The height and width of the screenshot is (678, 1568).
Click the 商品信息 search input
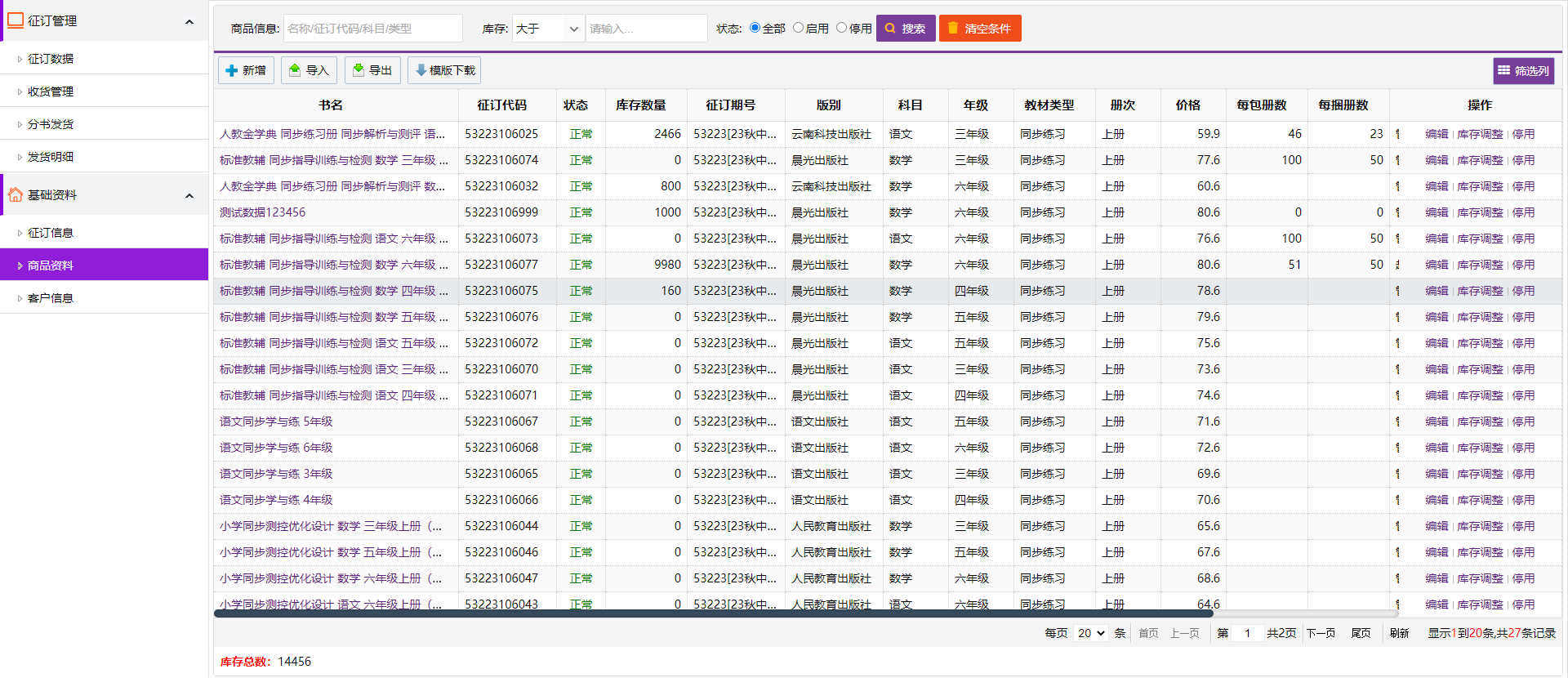(373, 29)
